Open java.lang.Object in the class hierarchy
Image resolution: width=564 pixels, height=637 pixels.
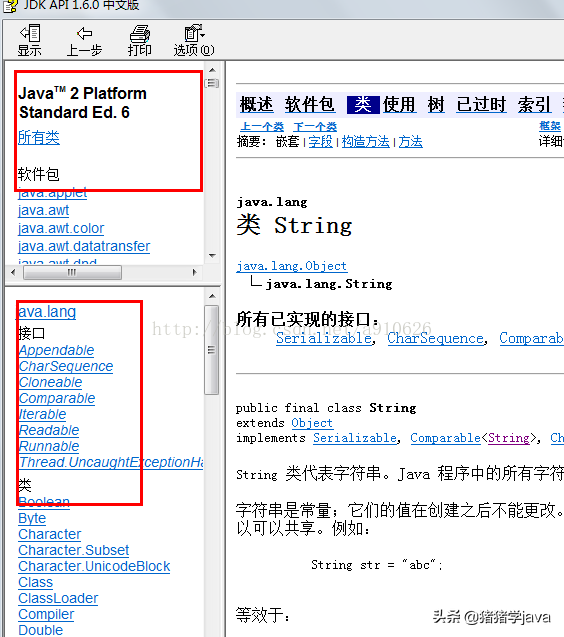click(292, 266)
